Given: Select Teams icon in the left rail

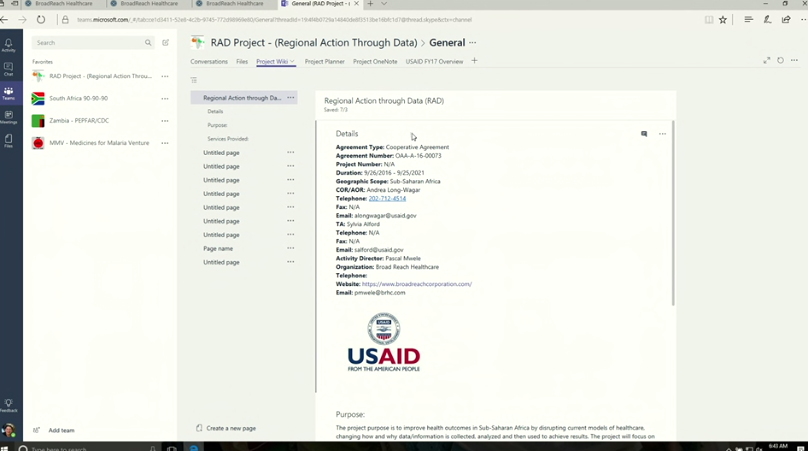Looking at the screenshot, I should pyautogui.click(x=9, y=93).
